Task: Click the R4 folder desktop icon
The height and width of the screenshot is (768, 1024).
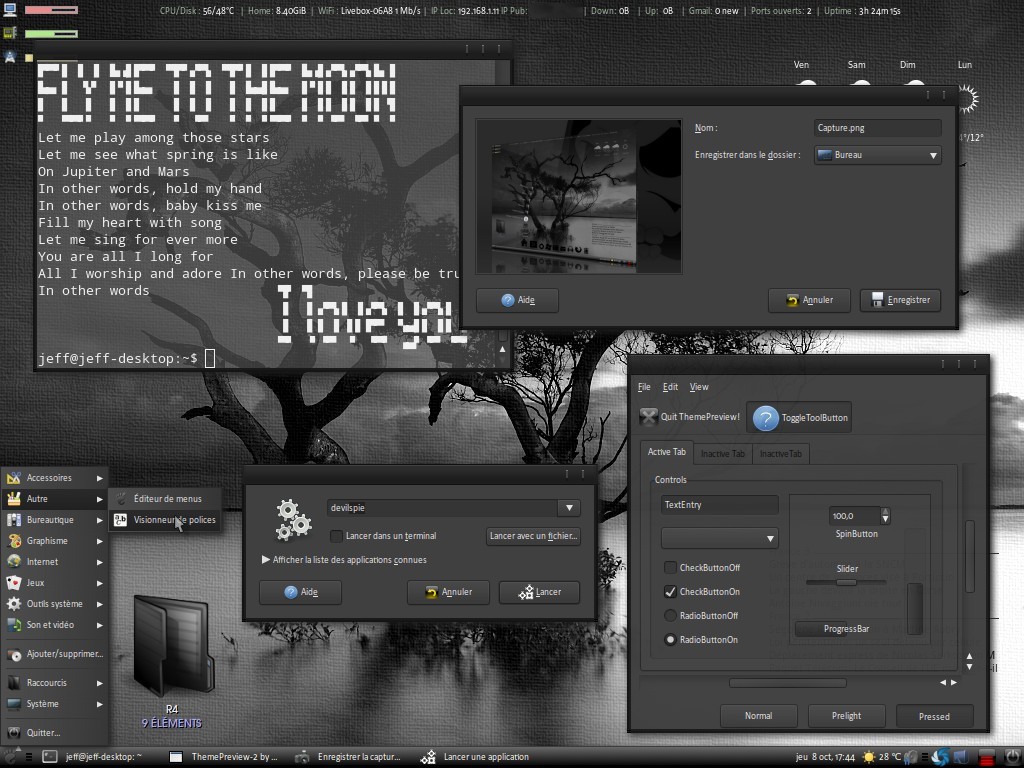Action: pos(172,648)
